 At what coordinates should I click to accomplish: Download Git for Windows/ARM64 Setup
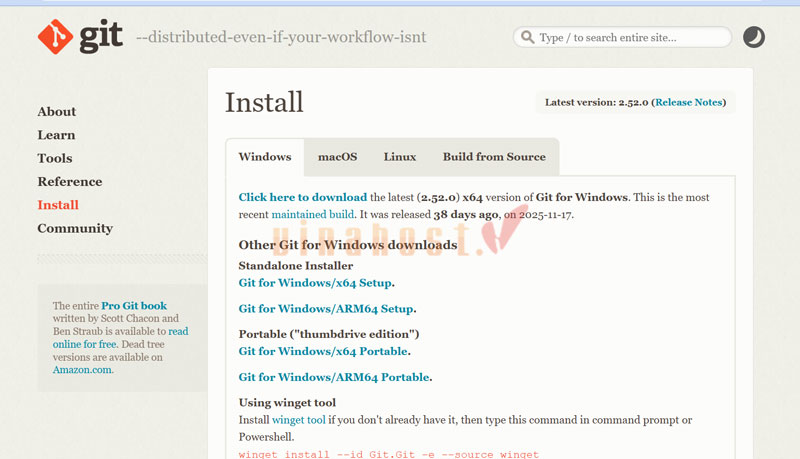tap(326, 309)
